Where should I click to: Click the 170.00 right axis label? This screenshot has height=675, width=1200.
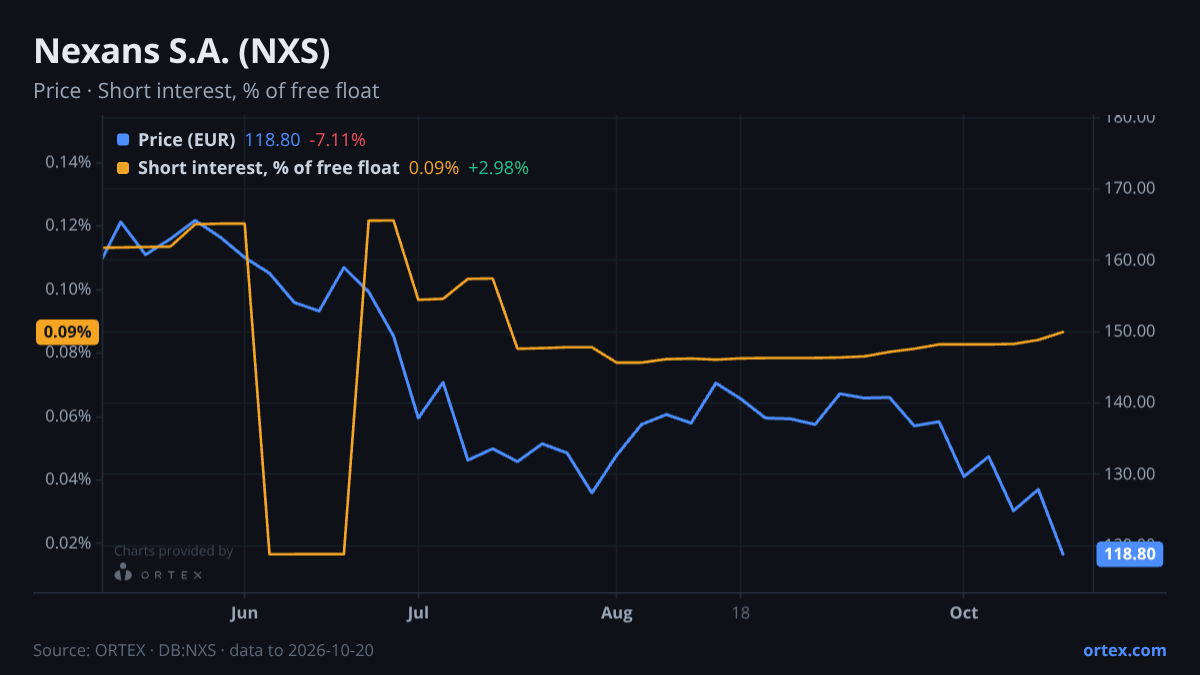tap(1130, 188)
